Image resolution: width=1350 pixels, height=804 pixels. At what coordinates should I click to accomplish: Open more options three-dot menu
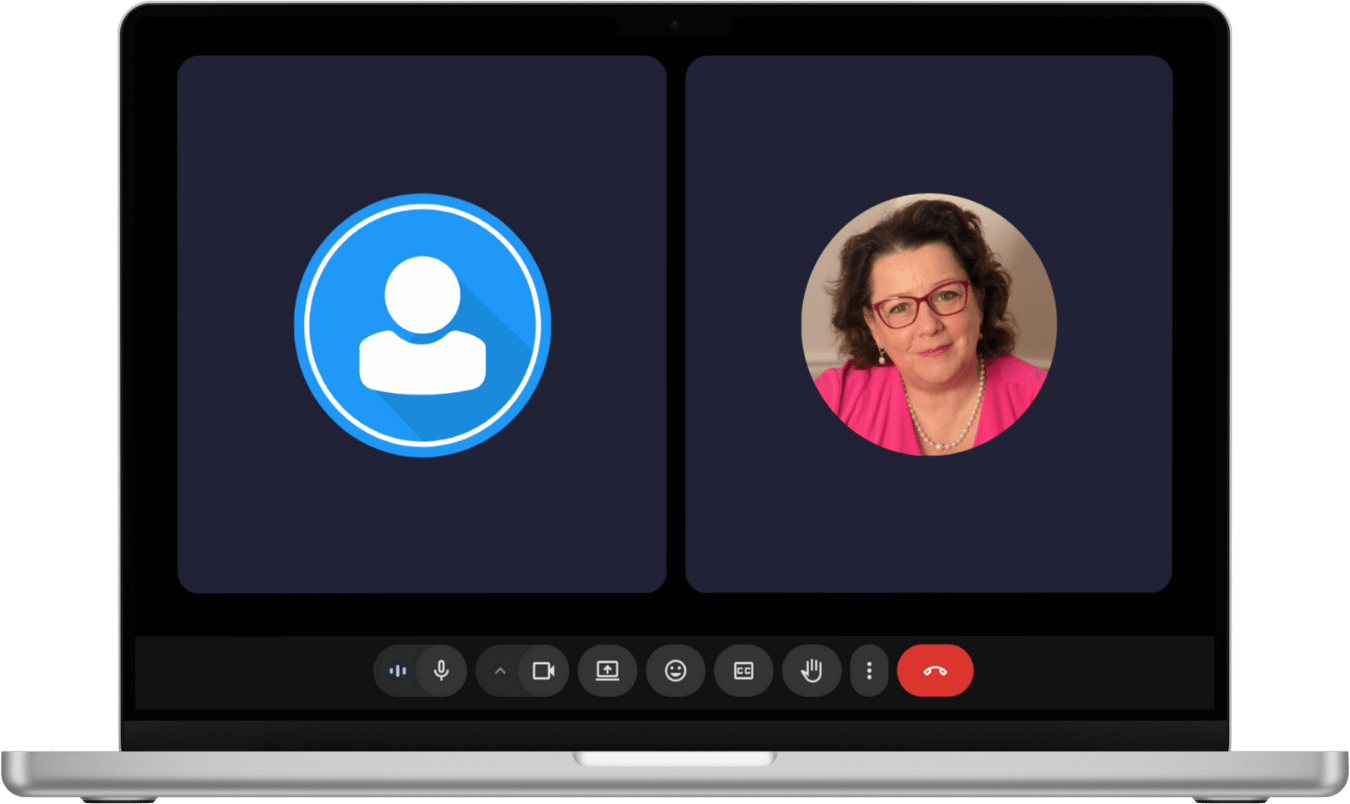869,671
